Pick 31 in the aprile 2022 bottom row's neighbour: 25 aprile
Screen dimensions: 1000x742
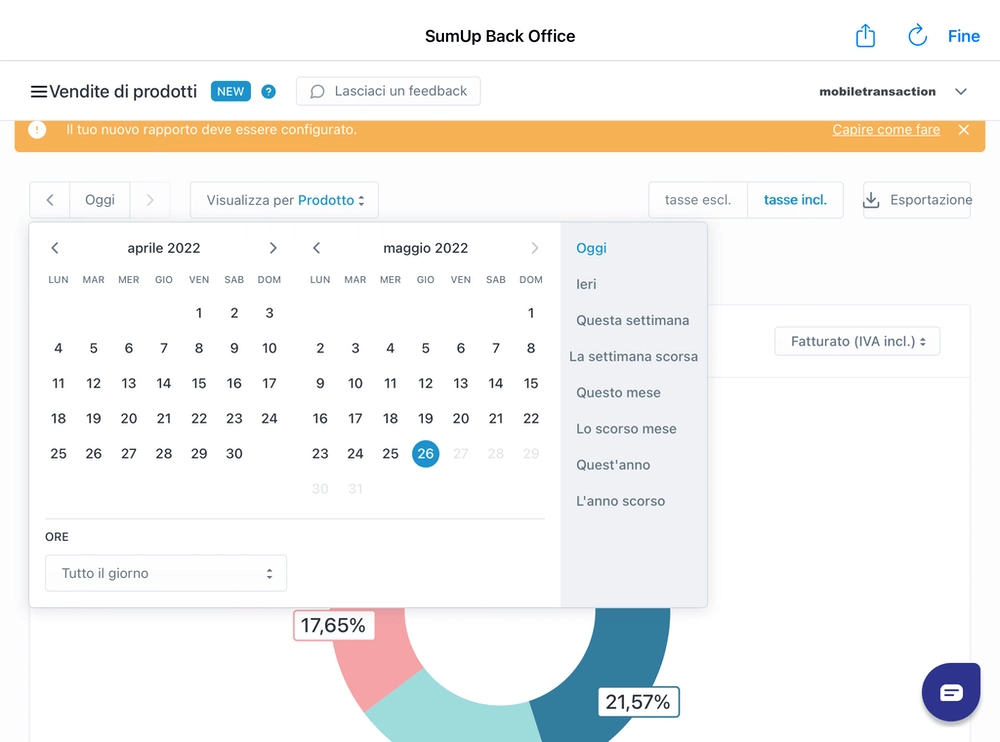click(x=58, y=454)
